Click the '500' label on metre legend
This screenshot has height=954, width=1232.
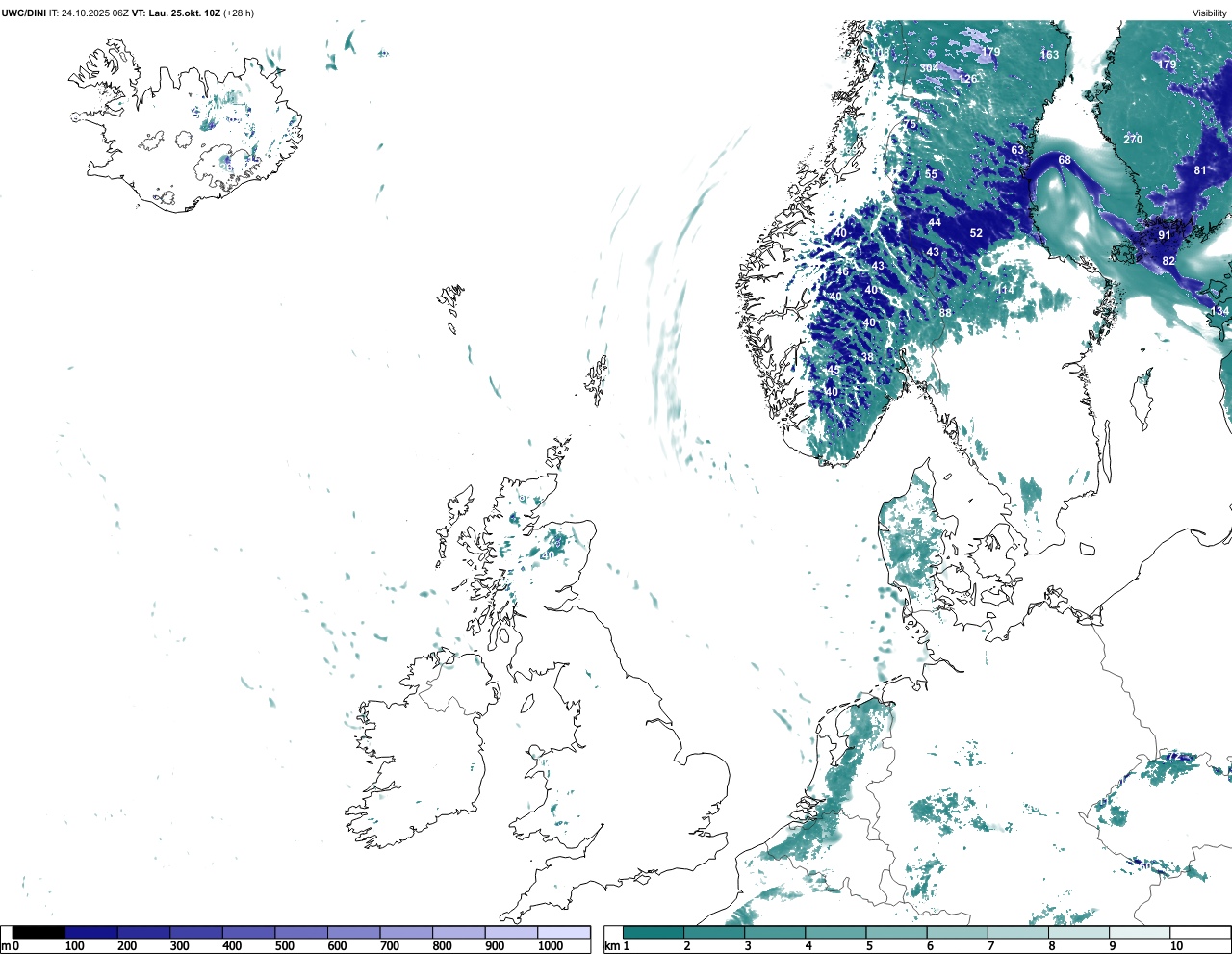[284, 946]
